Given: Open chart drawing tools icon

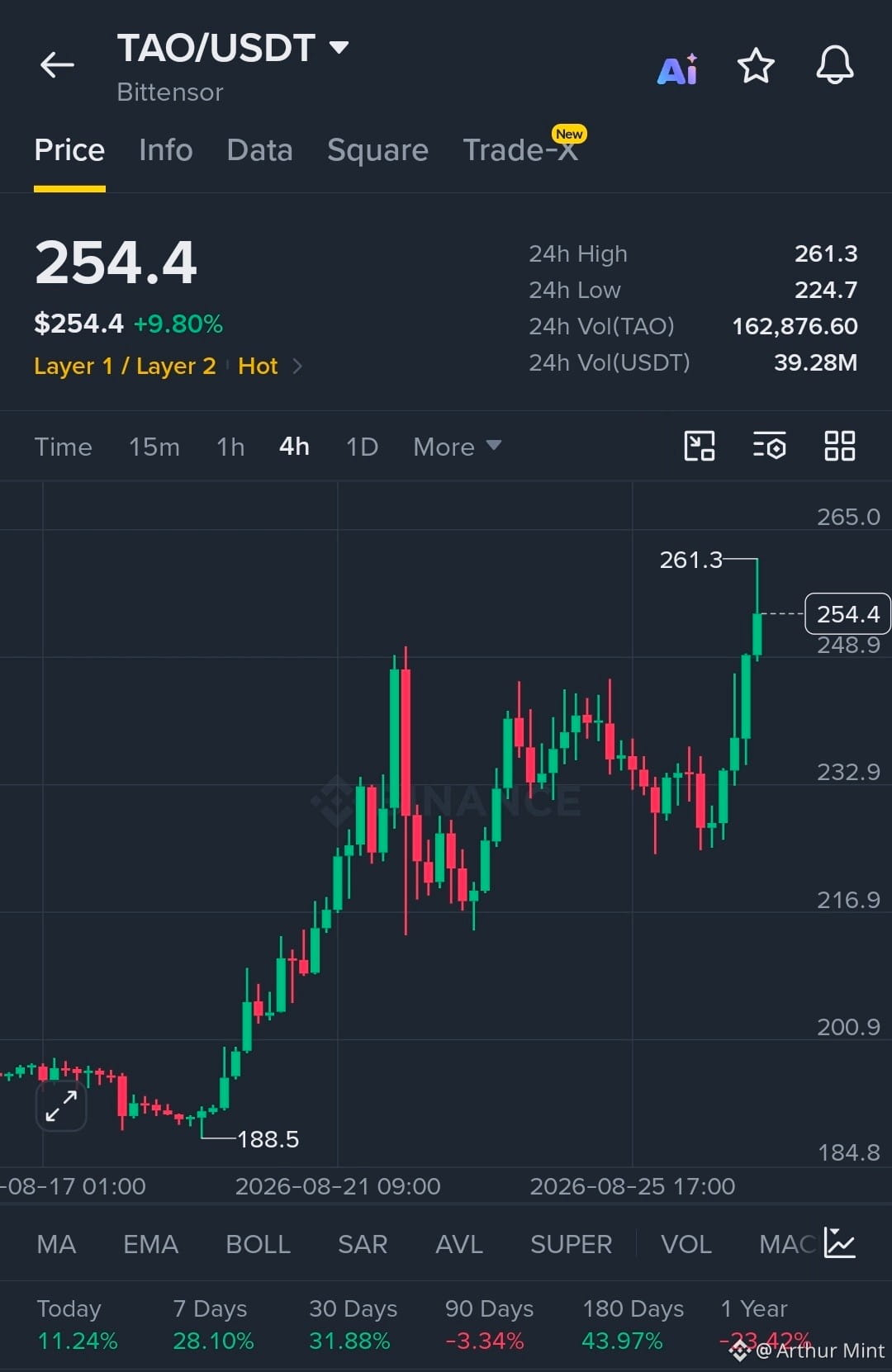Looking at the screenshot, I should coord(700,446).
